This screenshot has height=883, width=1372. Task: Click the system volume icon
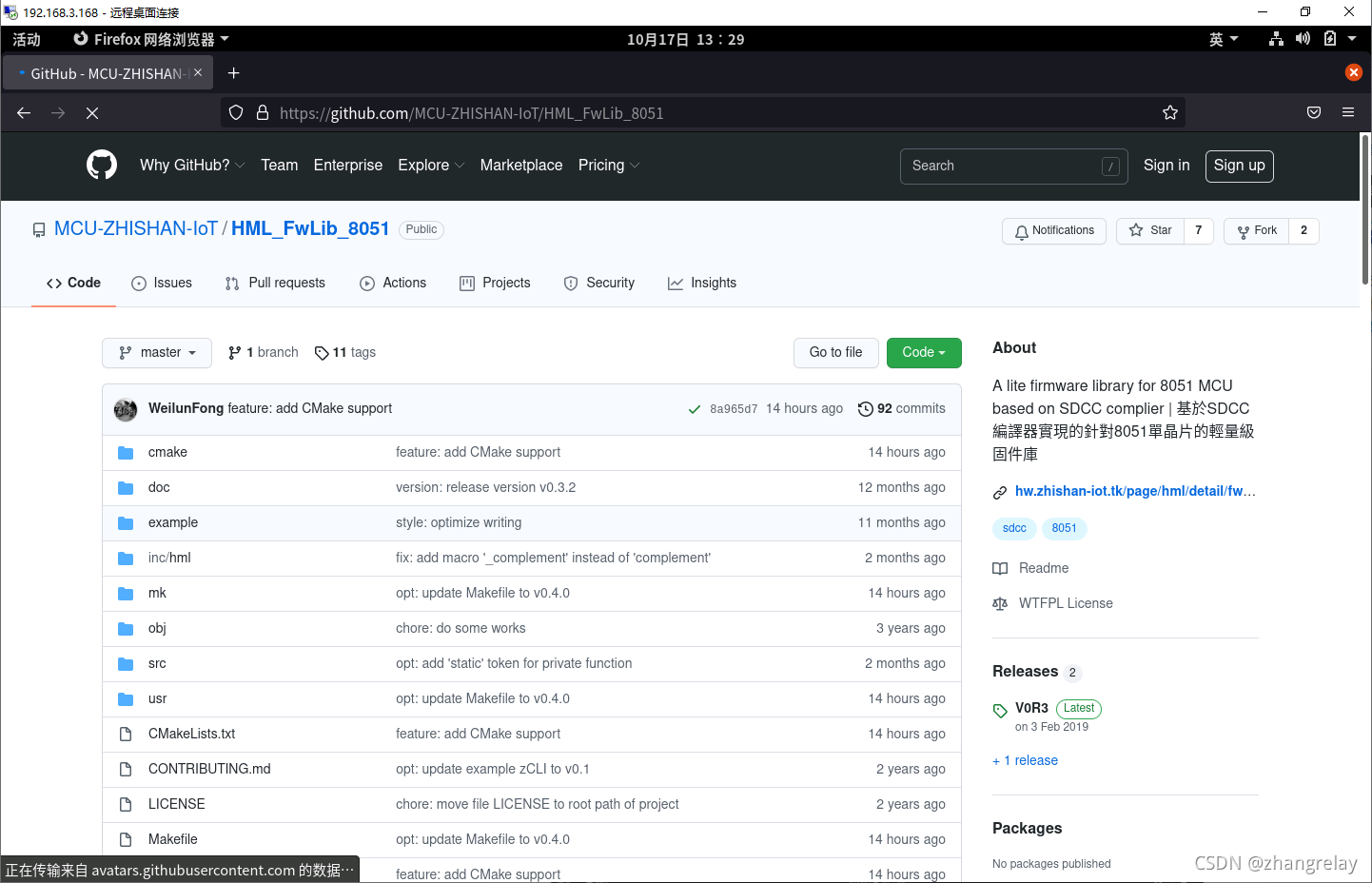tap(1303, 39)
